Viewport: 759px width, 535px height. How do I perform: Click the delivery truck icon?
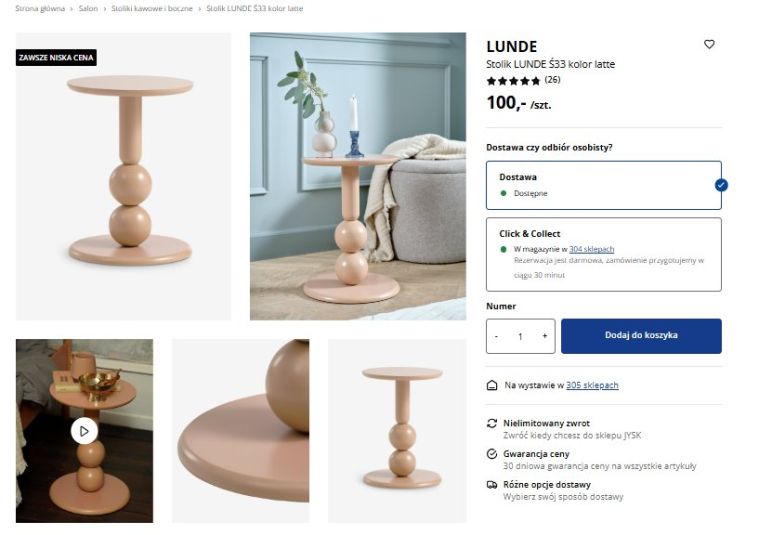click(x=492, y=485)
